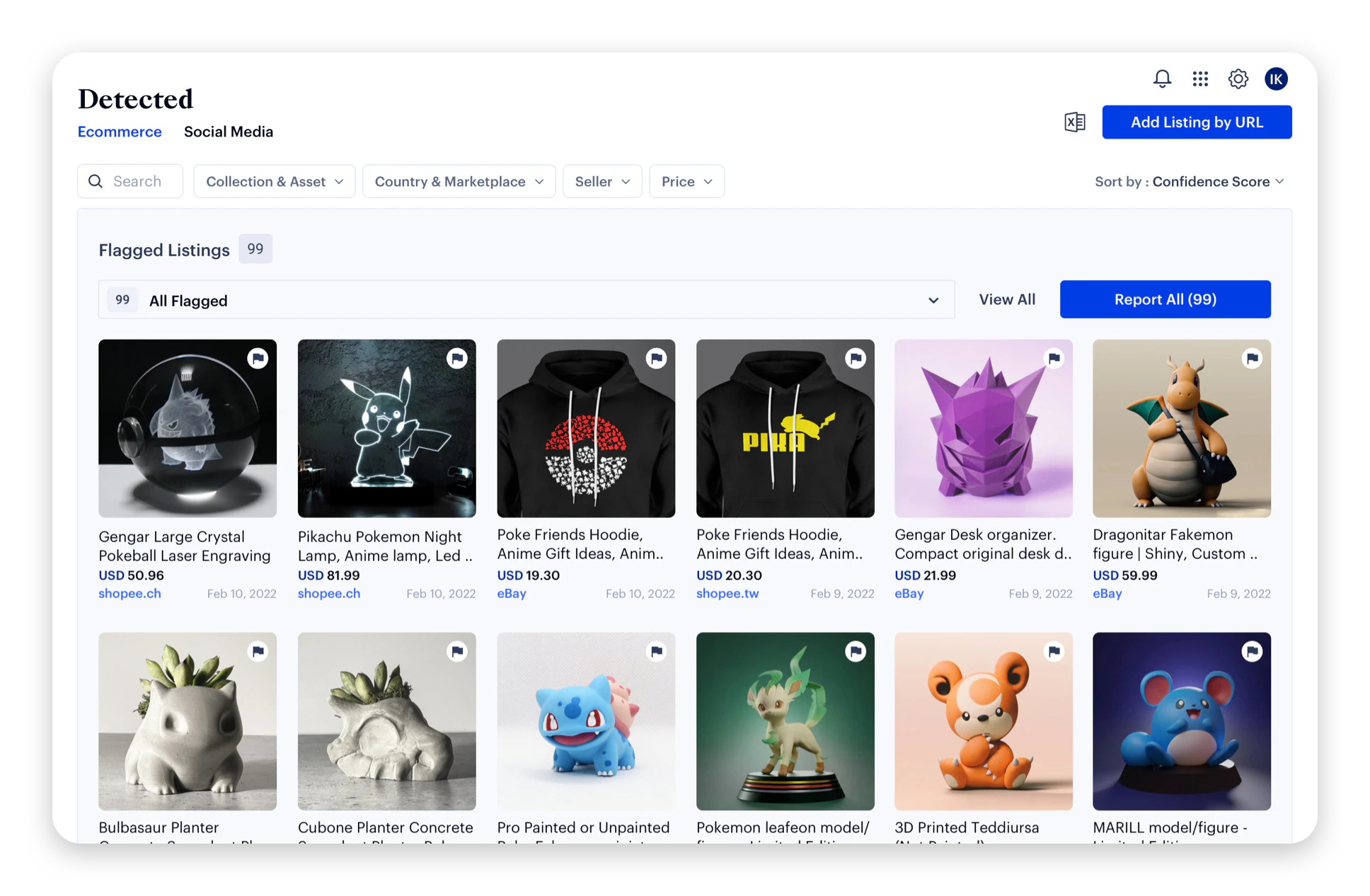Image resolution: width=1370 pixels, height=896 pixels.
Task: Unflag the Gengar Desk organizer listing
Action: tap(1054, 359)
